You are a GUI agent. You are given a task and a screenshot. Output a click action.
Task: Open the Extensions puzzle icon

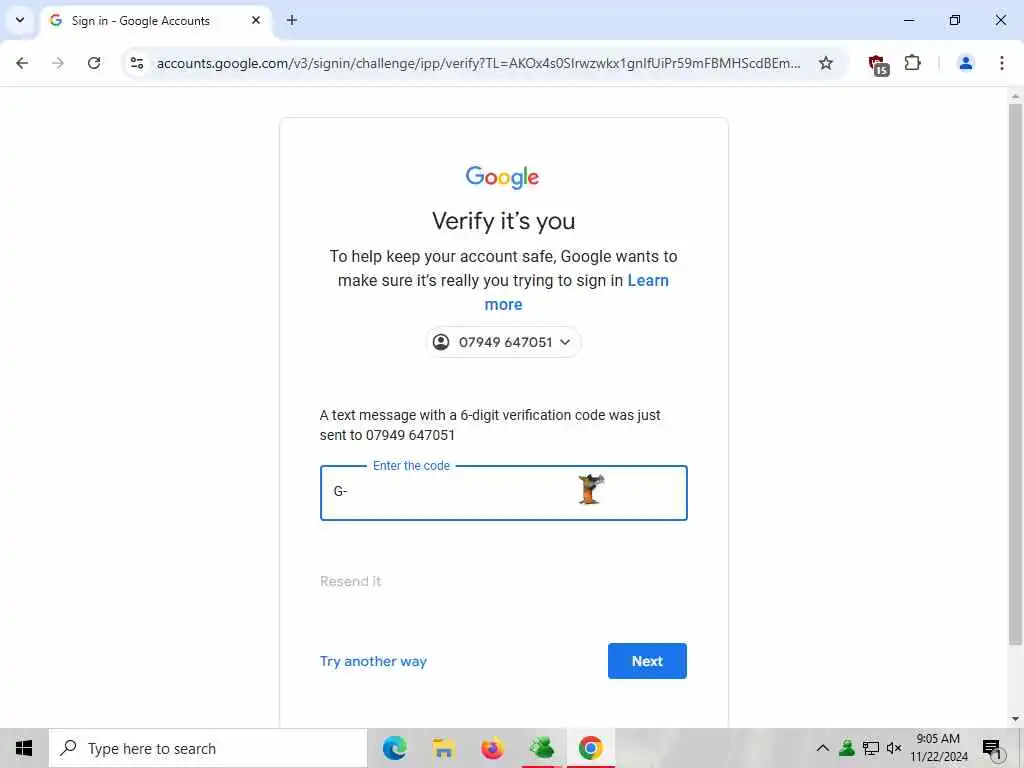coord(912,63)
